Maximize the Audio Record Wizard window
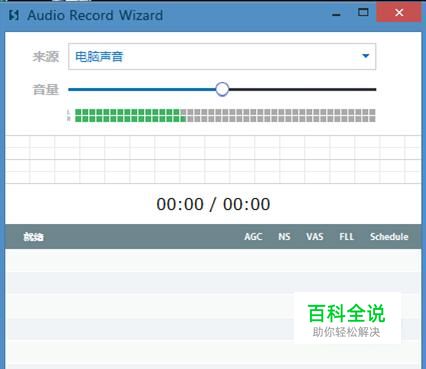Viewport: 426px width, 369px height. [363, 12]
